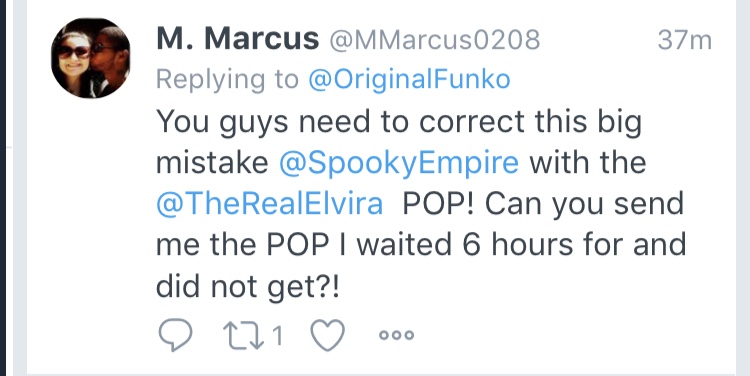Click the gray Replying to label
The image size is (750, 376).
click(228, 80)
